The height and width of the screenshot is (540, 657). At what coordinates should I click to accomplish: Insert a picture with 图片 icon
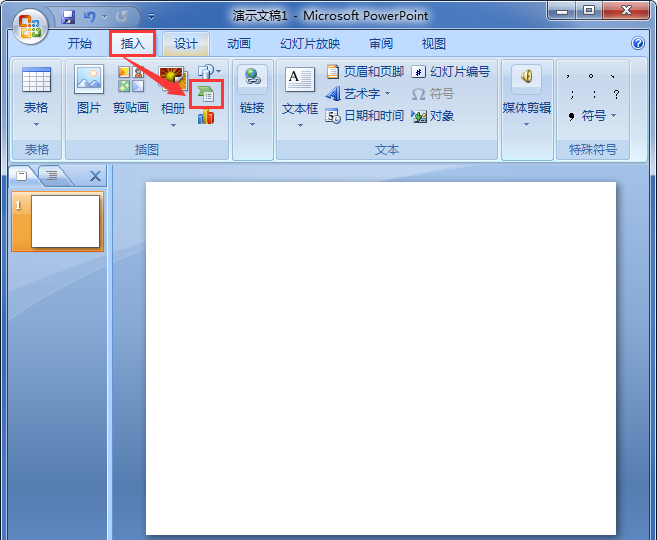(89, 80)
